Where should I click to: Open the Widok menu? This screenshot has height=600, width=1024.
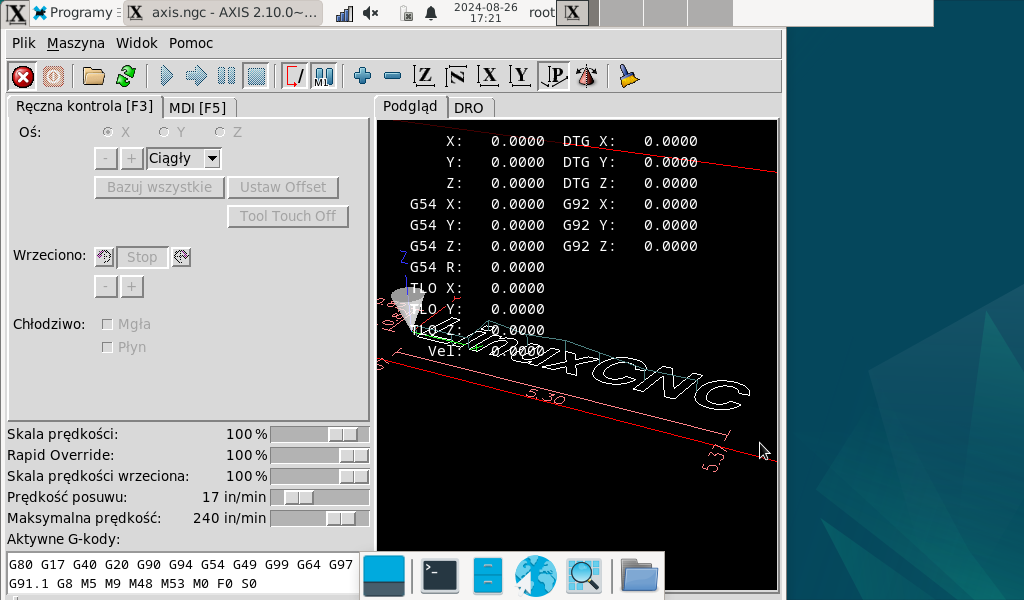tap(136, 43)
